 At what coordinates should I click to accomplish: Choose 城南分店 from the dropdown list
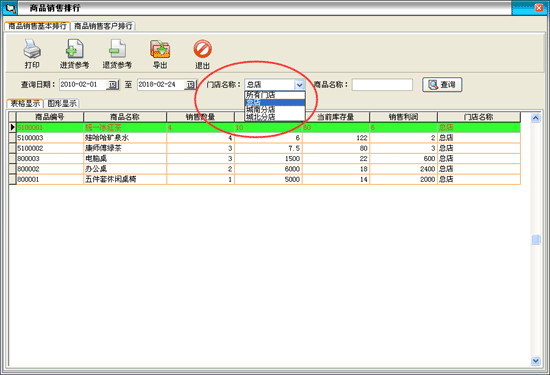pos(275,109)
